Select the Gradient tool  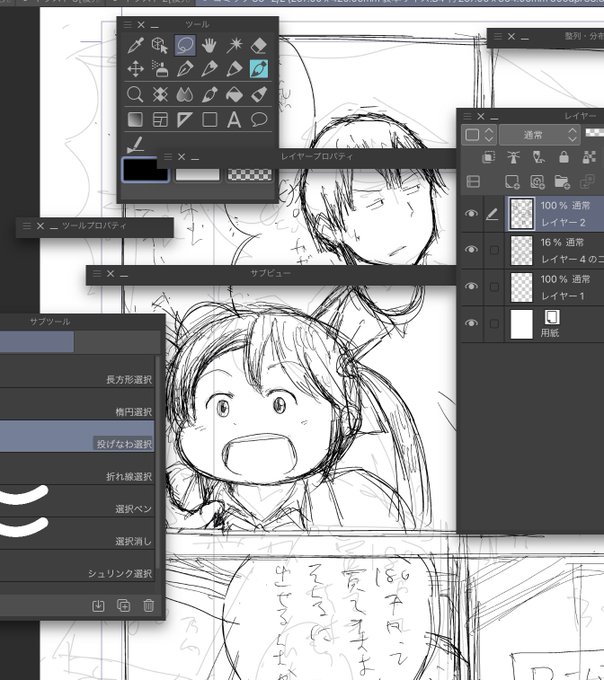click(135, 119)
